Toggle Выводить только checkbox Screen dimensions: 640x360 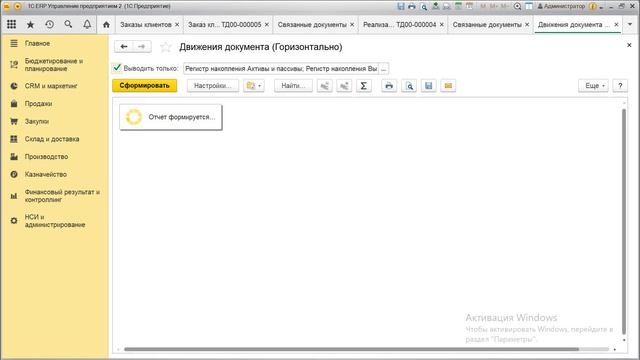tap(117, 68)
